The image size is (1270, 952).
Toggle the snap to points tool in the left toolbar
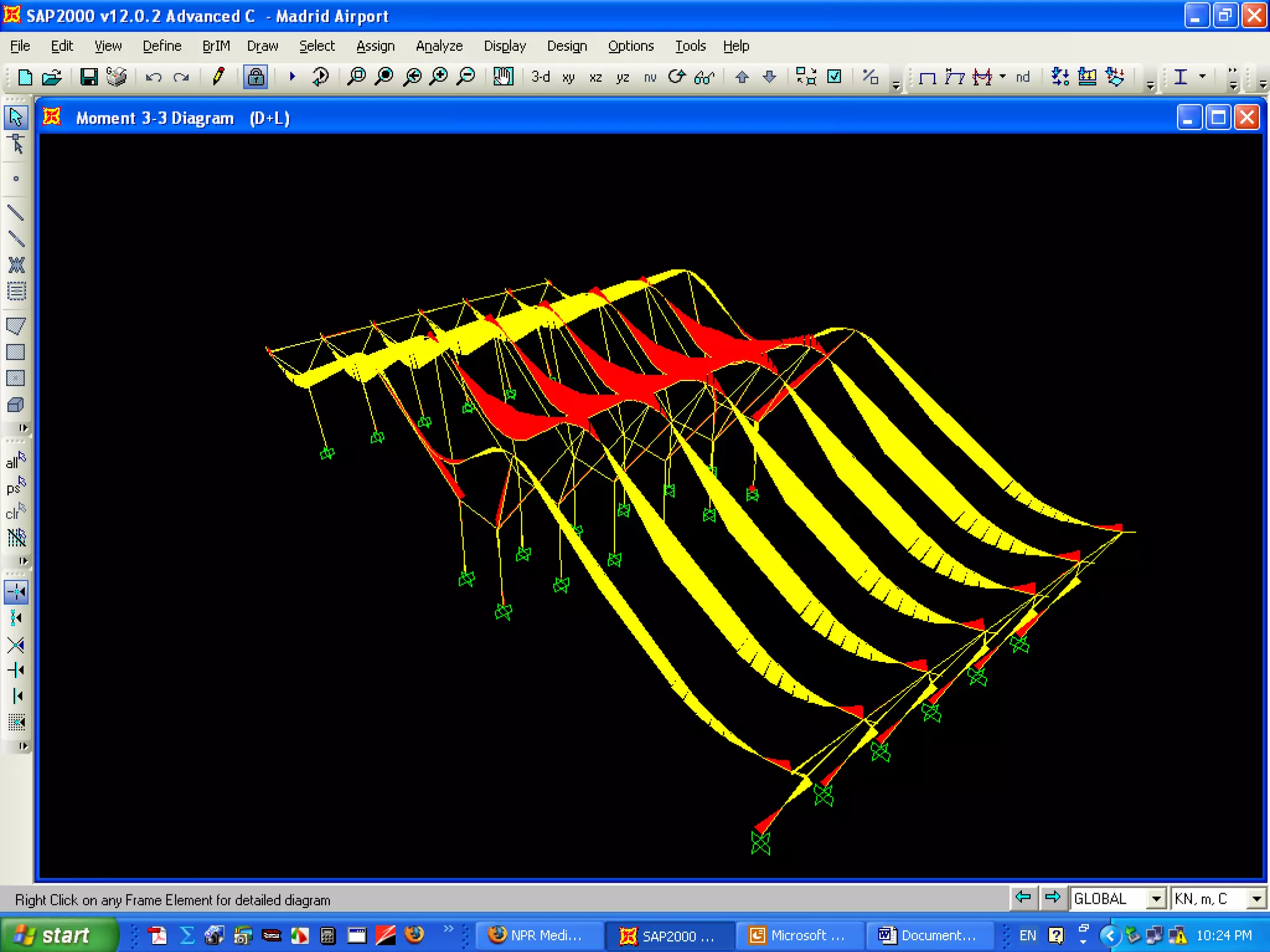click(16, 592)
